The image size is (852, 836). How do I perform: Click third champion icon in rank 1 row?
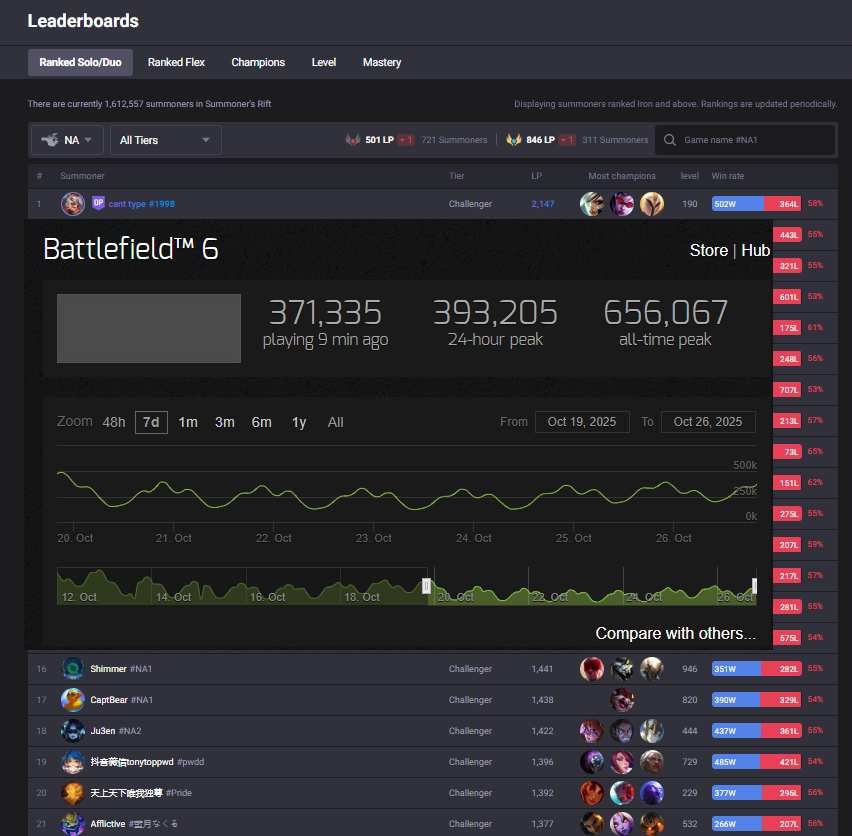coord(651,204)
